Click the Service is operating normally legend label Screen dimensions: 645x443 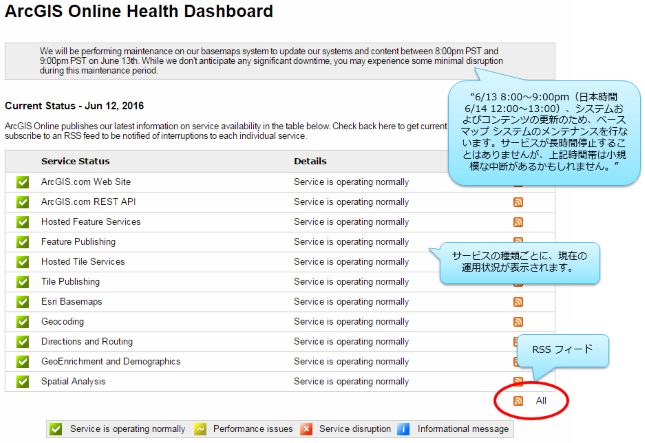[128, 429]
